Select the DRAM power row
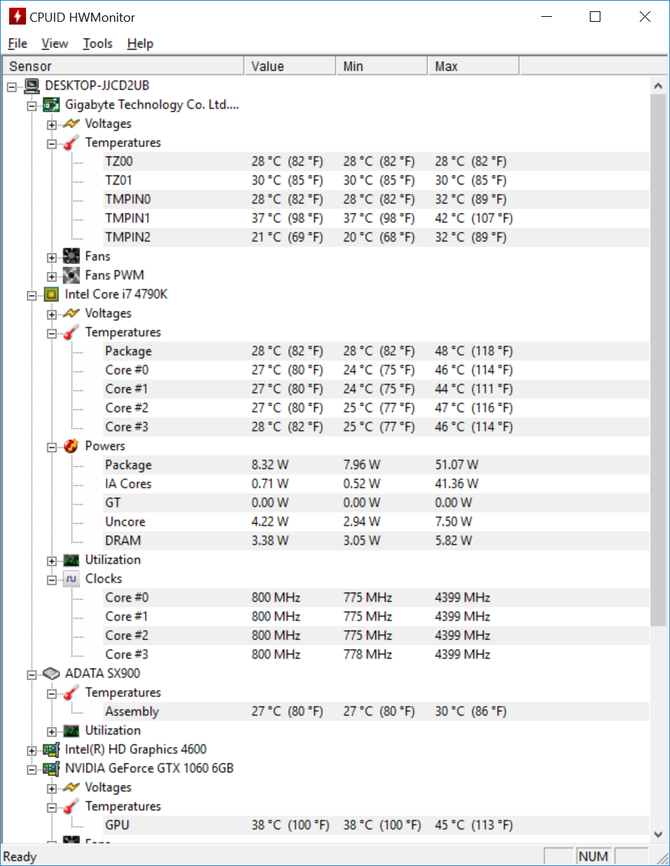 tap(376, 541)
